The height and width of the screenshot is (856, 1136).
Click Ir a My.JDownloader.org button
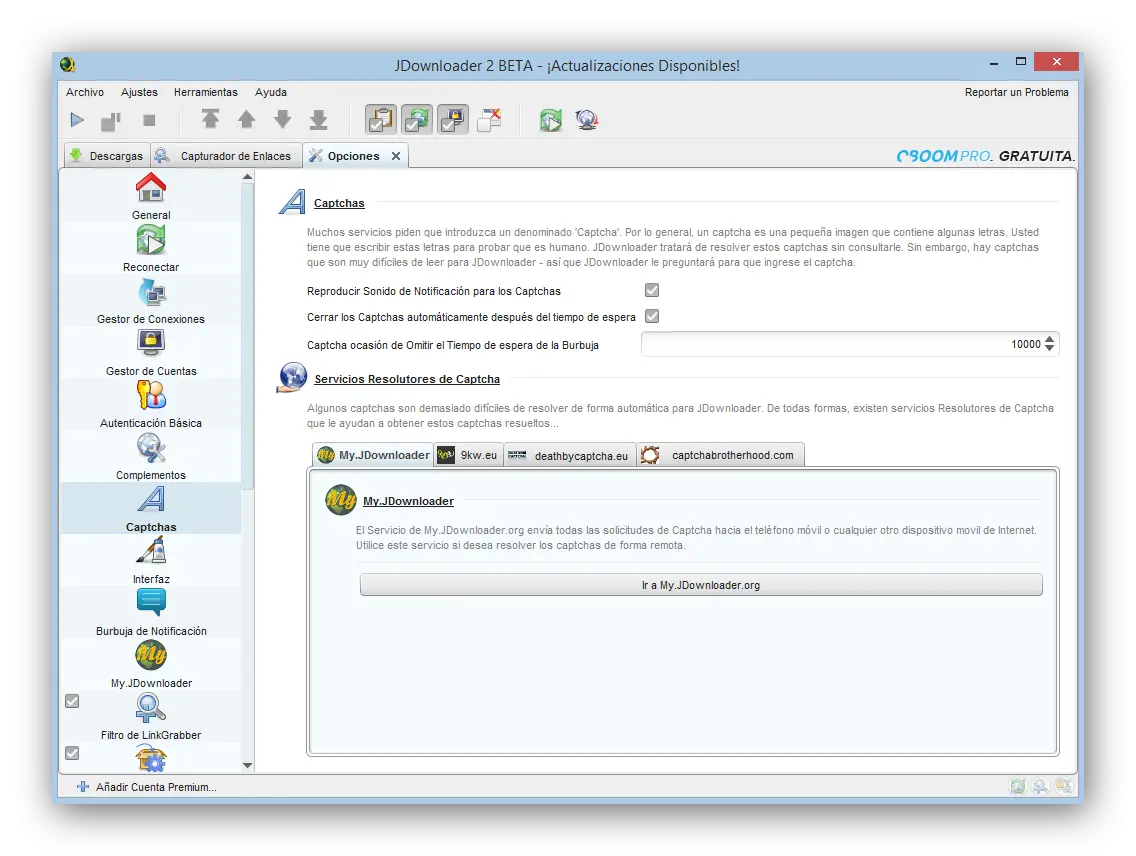(701, 585)
